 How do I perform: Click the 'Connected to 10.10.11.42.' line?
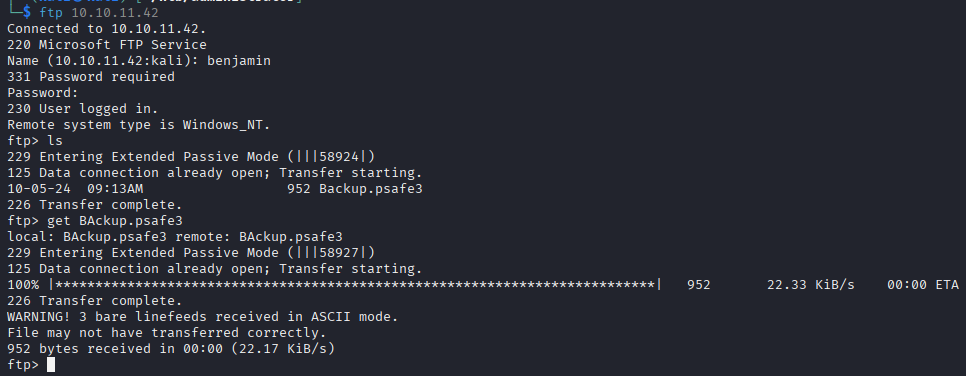pyautogui.click(x=108, y=29)
